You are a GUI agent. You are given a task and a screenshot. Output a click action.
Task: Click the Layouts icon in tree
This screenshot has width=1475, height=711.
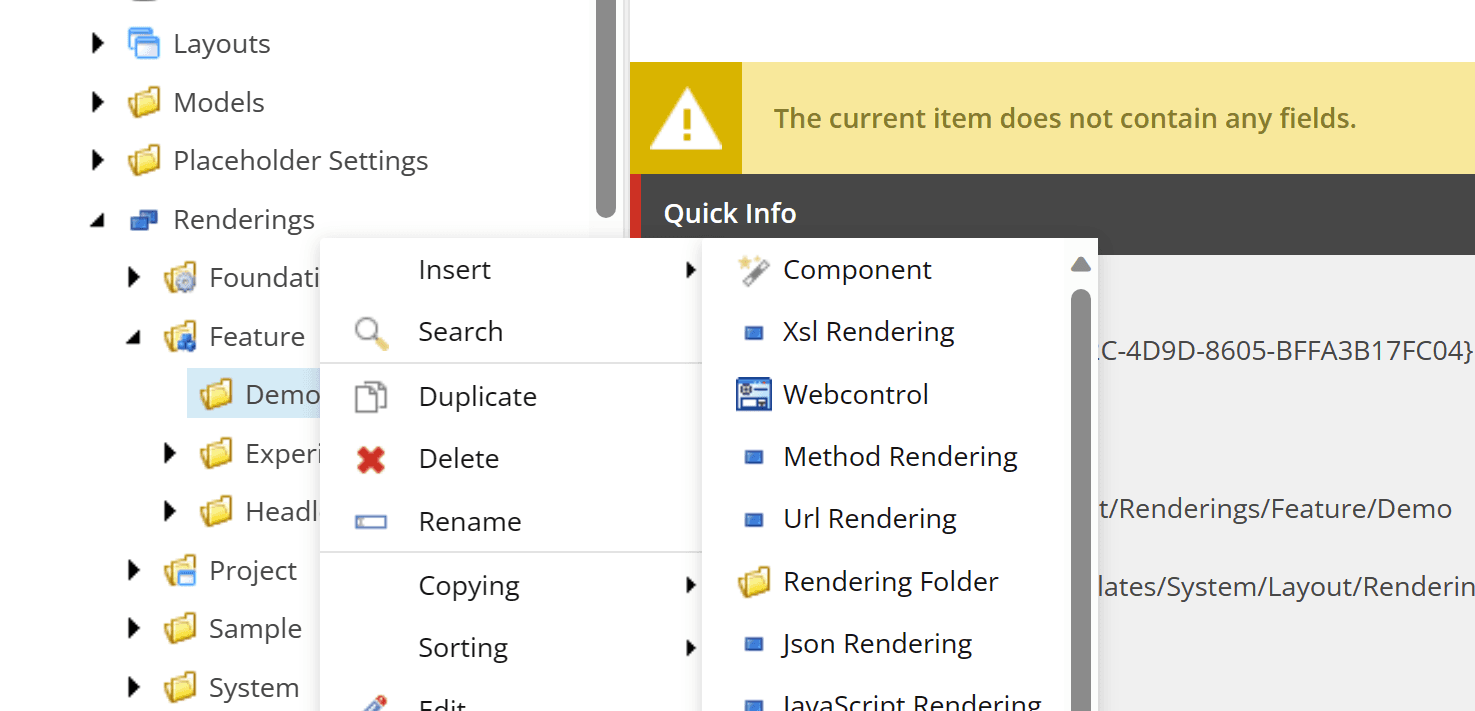[144, 44]
